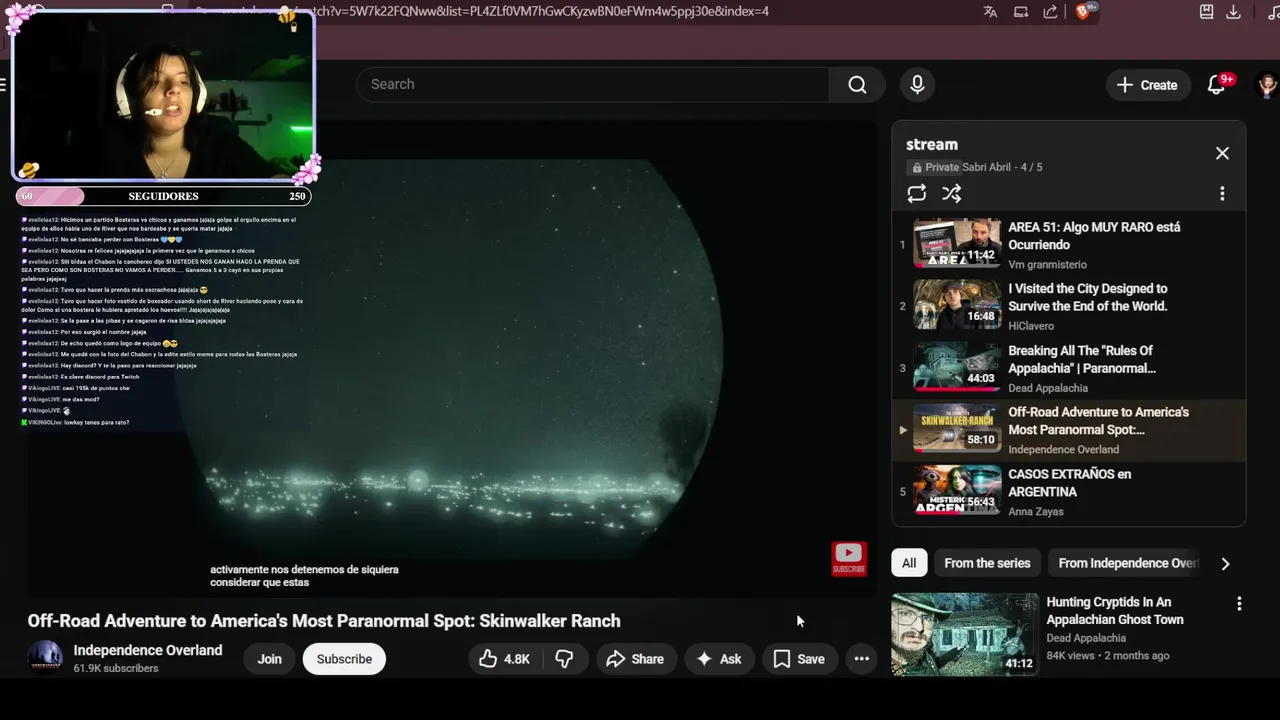
Task: Like the video (4.8K)
Action: pyautogui.click(x=504, y=659)
